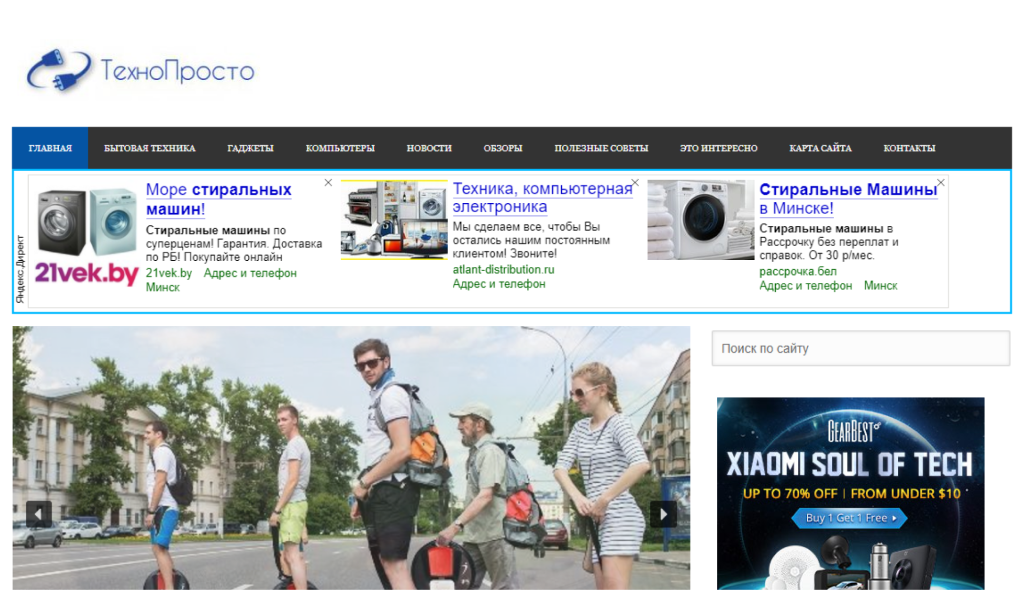Open ПОЛЕЗНЫЕ СОВЕТЫ menu item

pyautogui.click(x=601, y=148)
